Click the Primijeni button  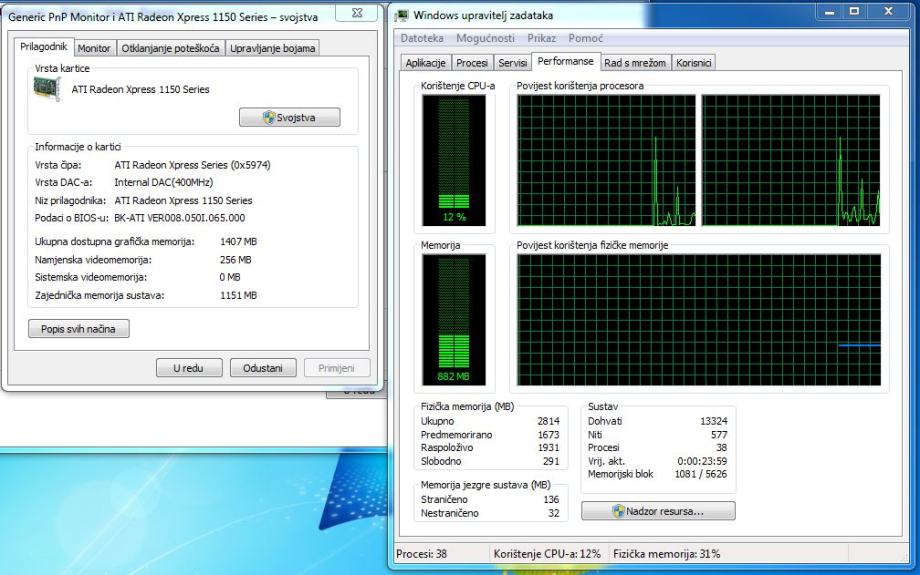pos(337,368)
